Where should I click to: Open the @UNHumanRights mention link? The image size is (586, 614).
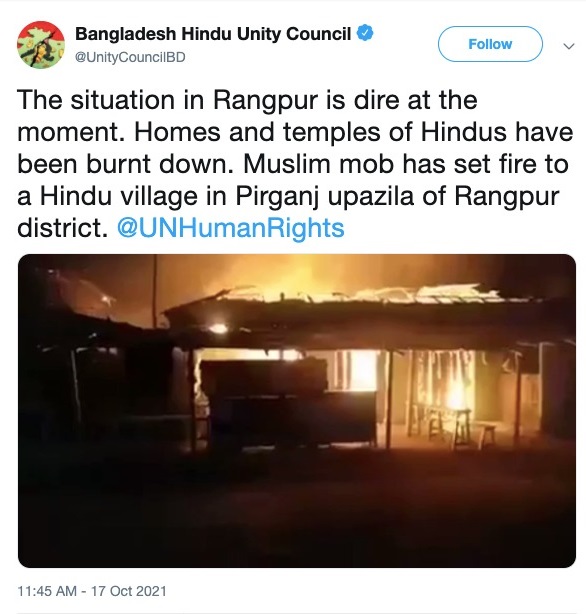[231, 228]
